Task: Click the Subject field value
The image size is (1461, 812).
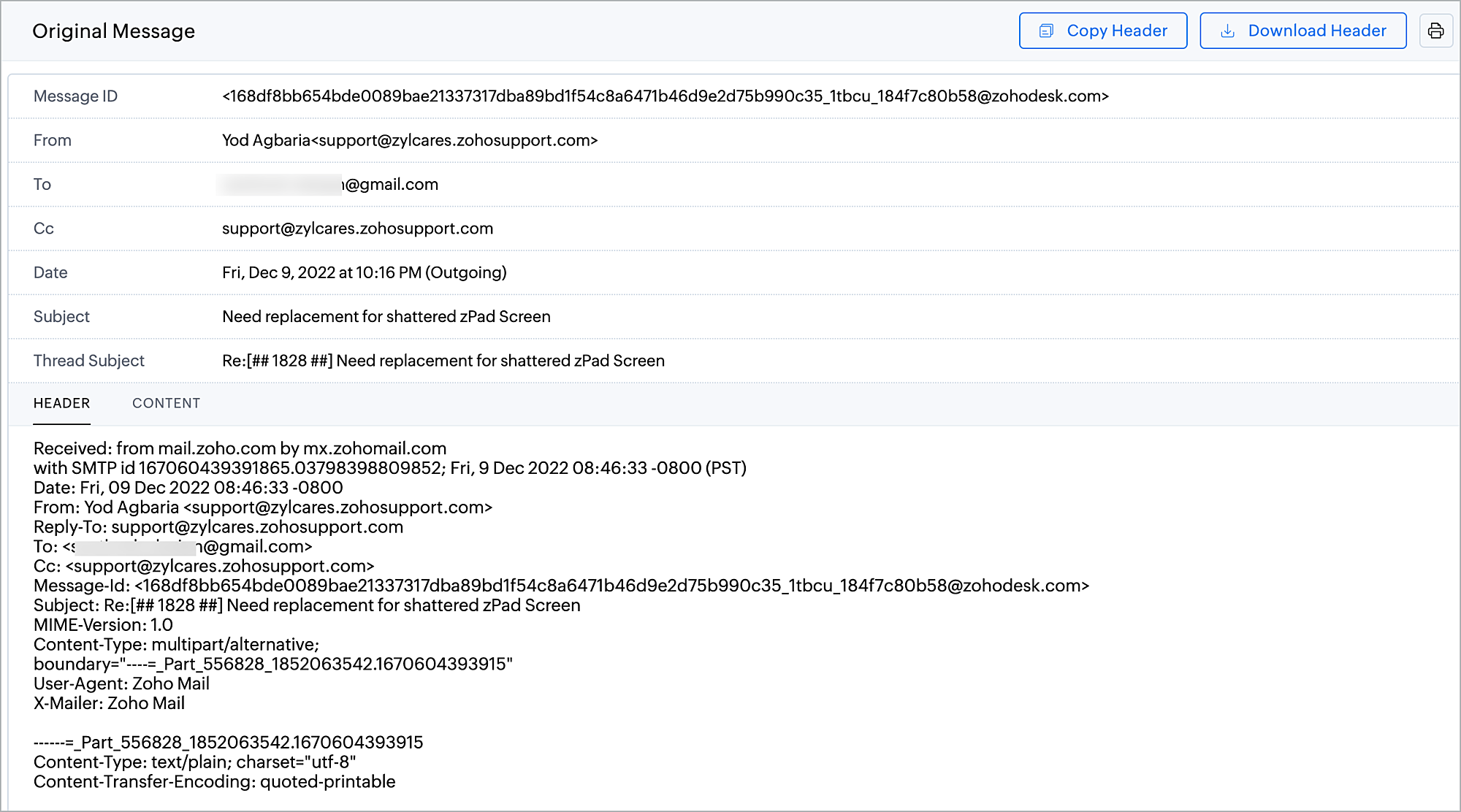Action: tap(386, 316)
